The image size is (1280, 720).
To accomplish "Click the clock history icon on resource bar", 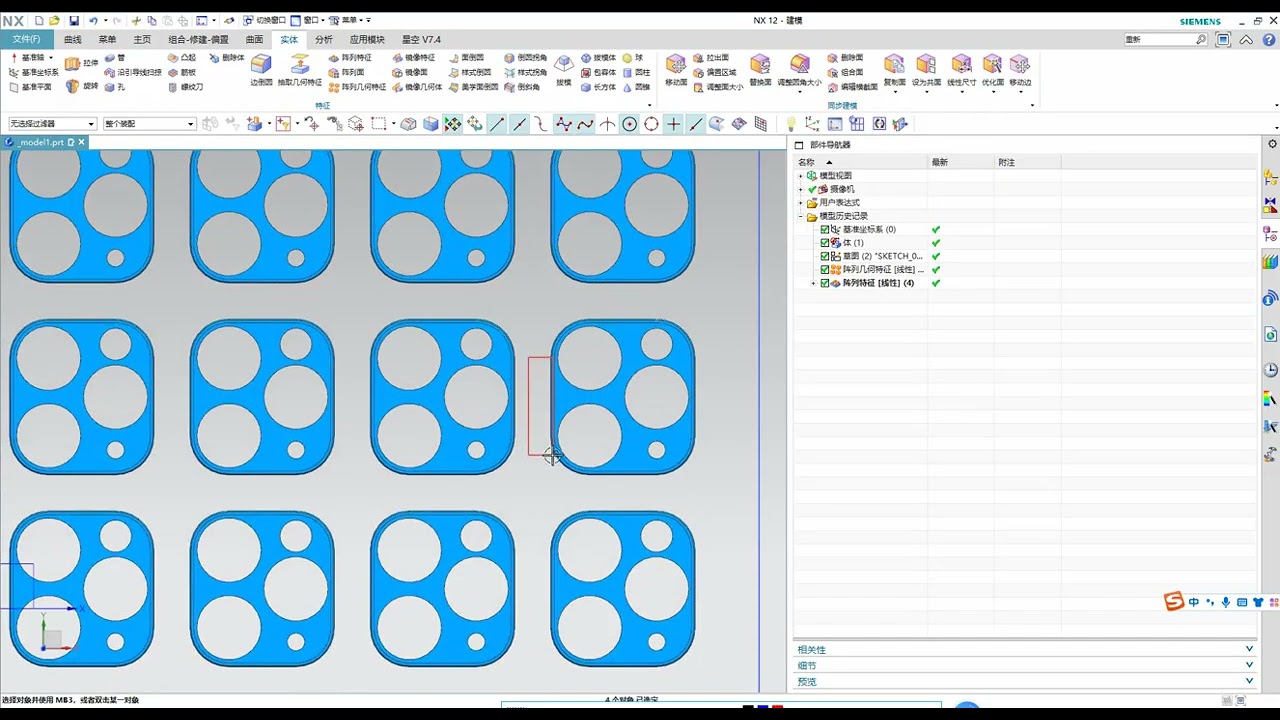I will pos(1271,370).
